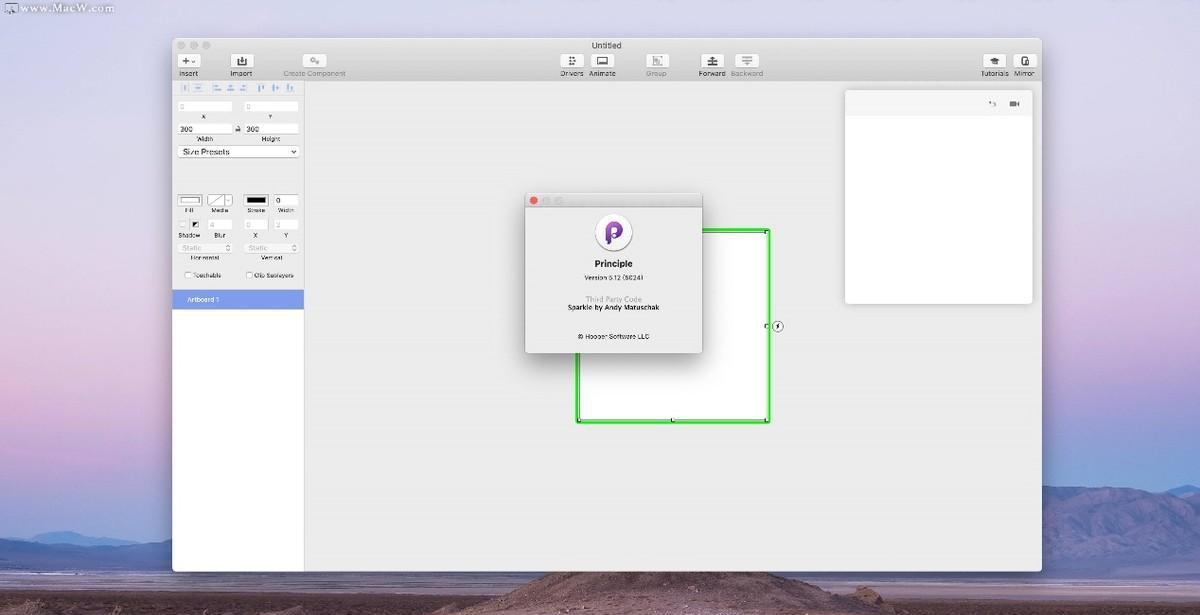This screenshot has width=1200, height=615.
Task: Click the Principle app logo
Action: coord(614,233)
